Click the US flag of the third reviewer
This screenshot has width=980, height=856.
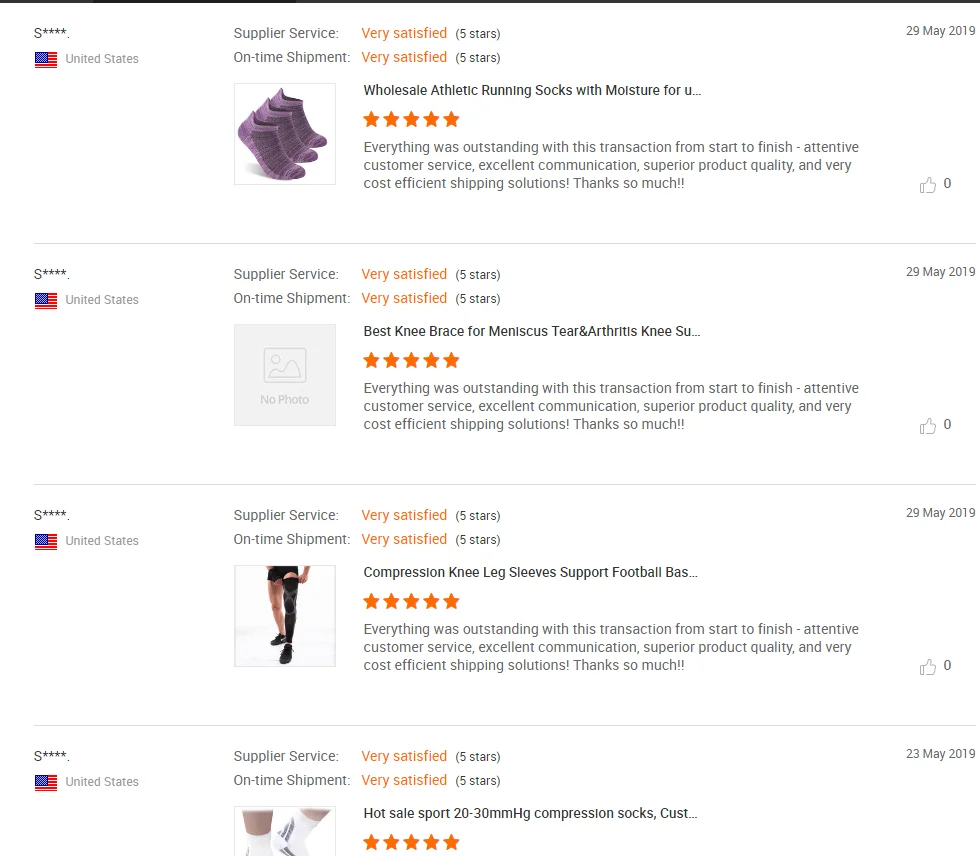click(x=46, y=542)
